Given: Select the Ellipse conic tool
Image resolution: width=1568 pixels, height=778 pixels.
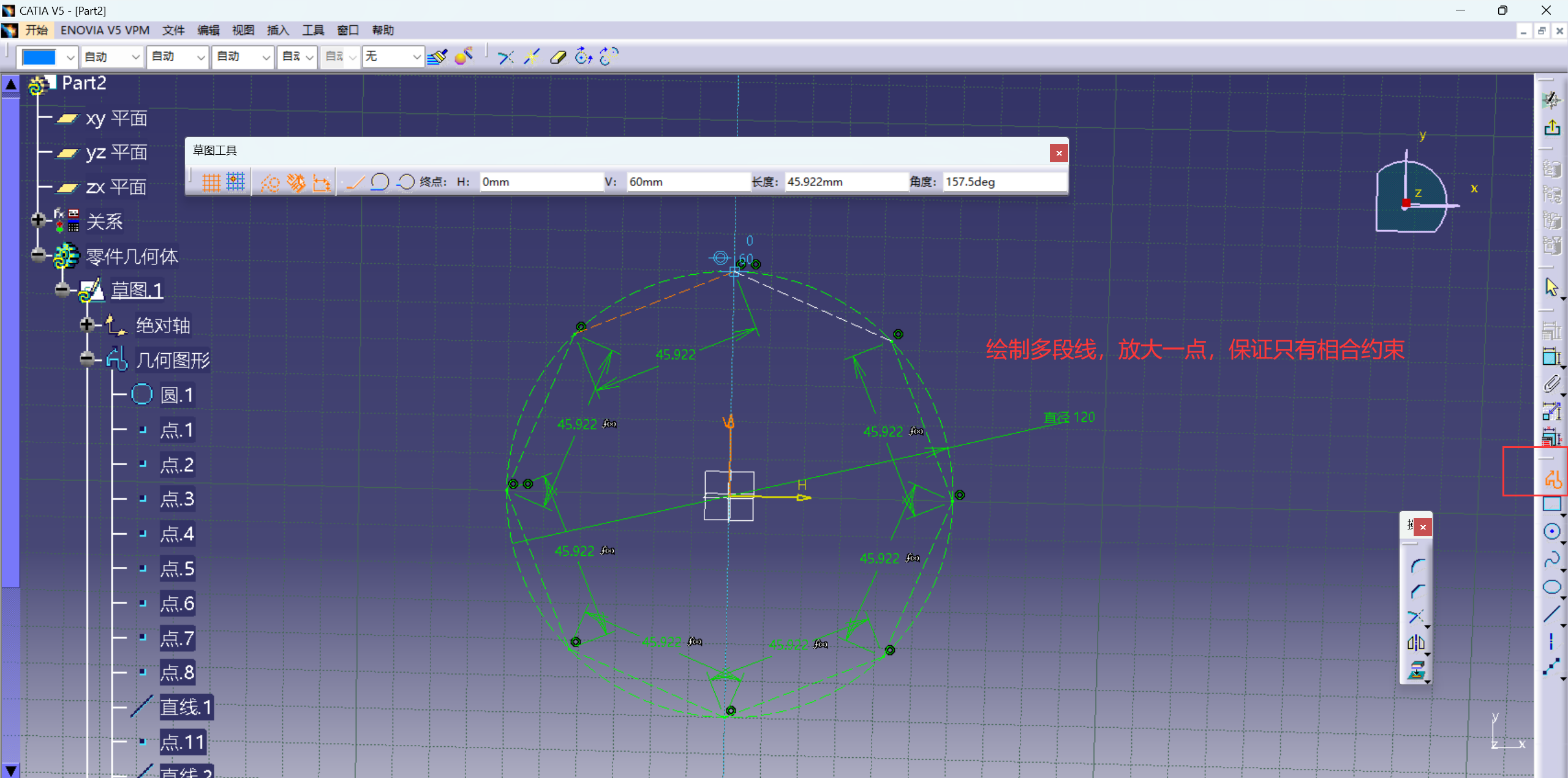Looking at the screenshot, I should point(1551,588).
